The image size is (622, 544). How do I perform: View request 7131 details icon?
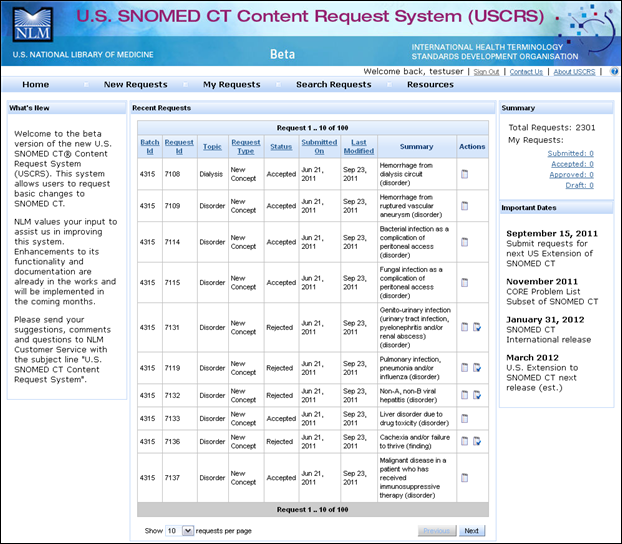tap(465, 327)
